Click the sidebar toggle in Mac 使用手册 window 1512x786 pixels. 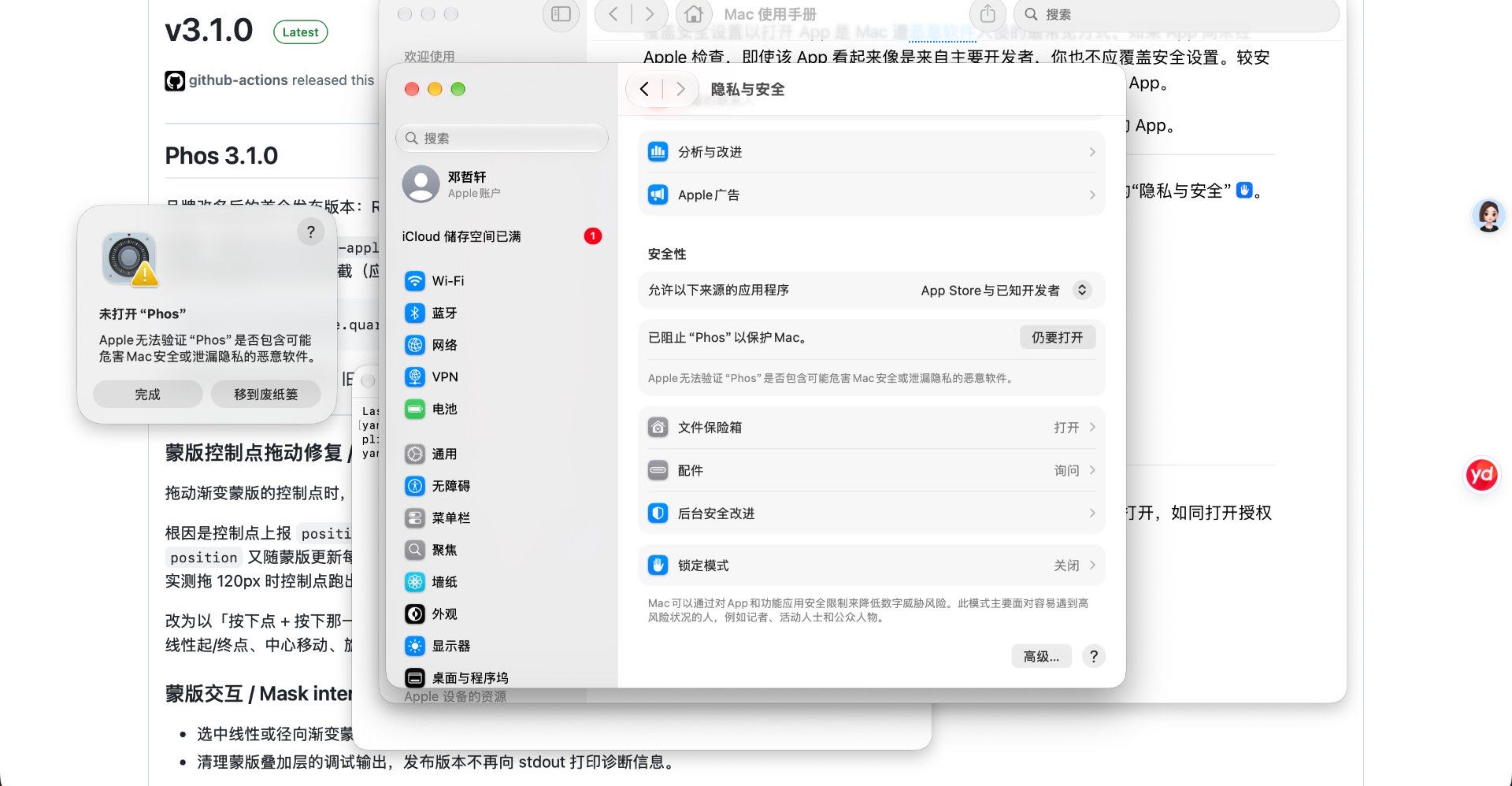pyautogui.click(x=561, y=14)
